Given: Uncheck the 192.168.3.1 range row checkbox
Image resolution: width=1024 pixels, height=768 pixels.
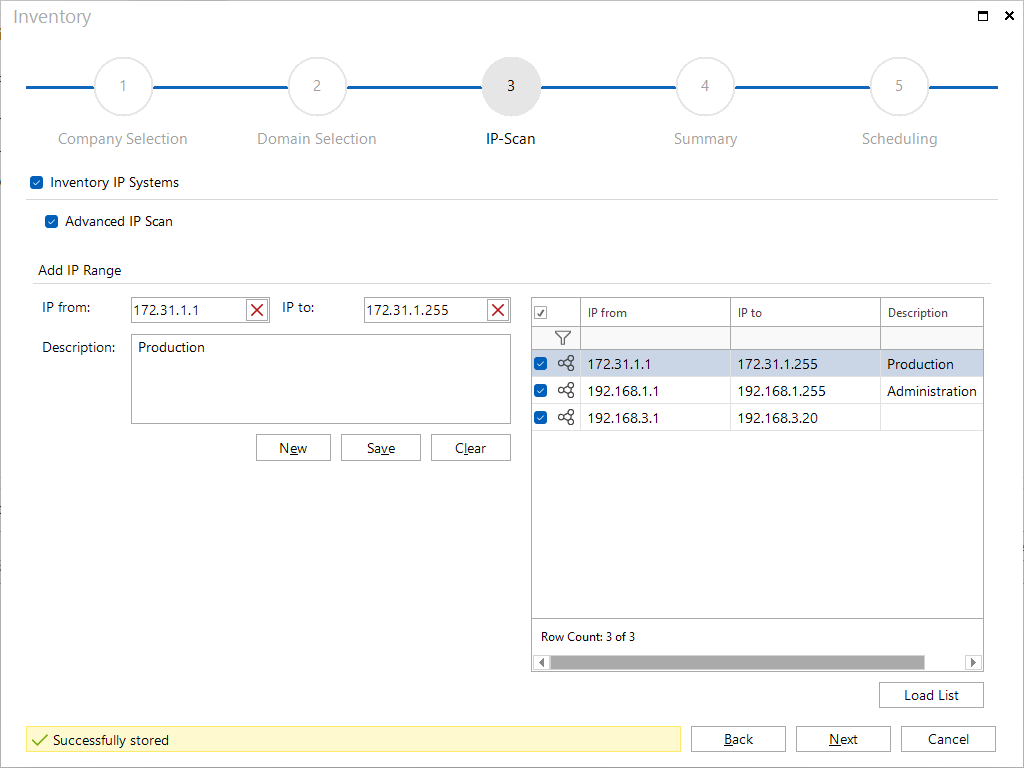Looking at the screenshot, I should tap(541, 417).
